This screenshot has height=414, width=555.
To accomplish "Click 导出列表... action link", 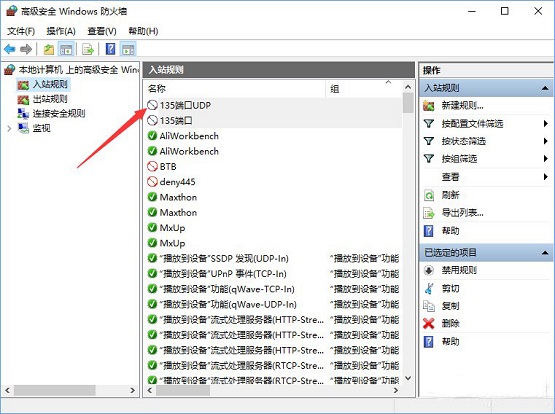I will point(462,213).
